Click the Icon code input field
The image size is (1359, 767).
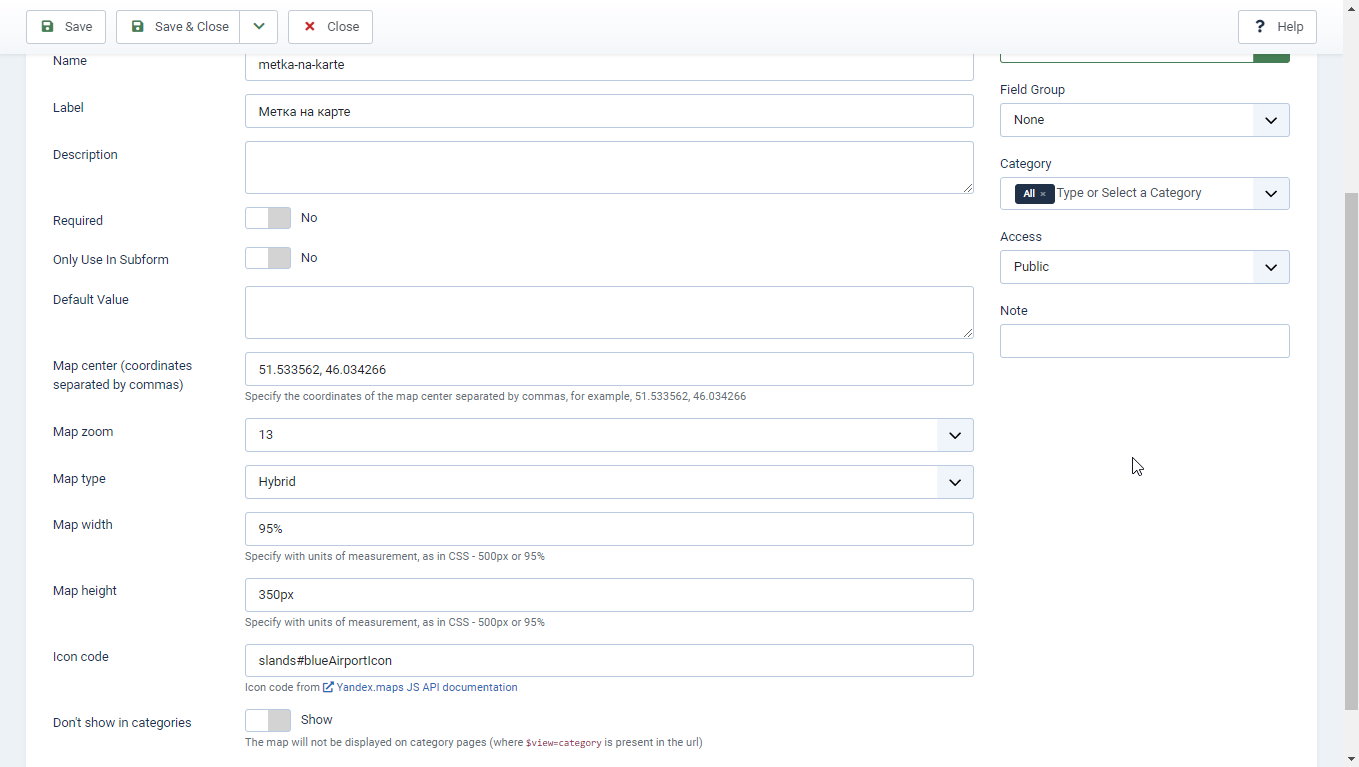pyautogui.click(x=608, y=661)
